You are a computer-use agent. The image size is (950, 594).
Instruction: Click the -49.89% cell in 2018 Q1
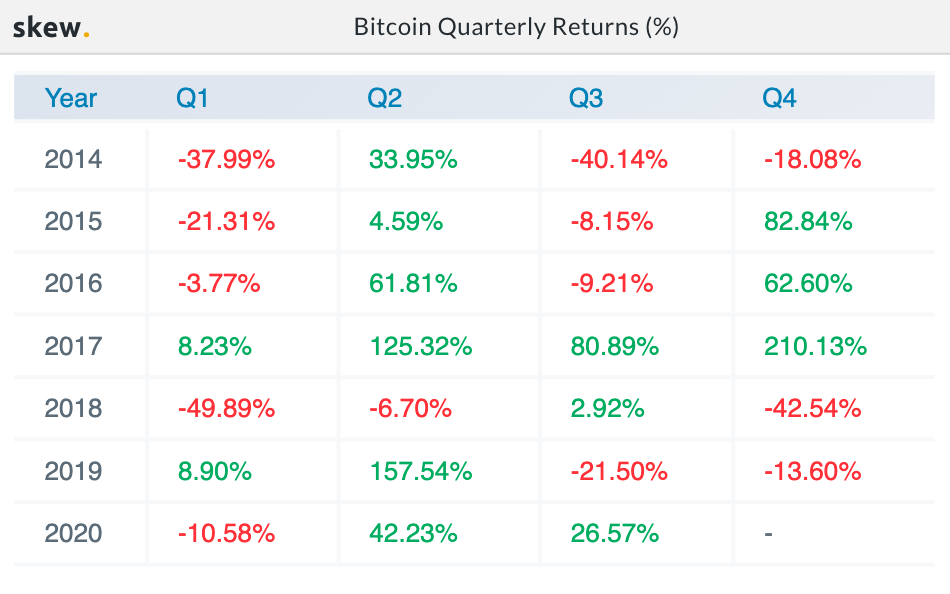[226, 409]
